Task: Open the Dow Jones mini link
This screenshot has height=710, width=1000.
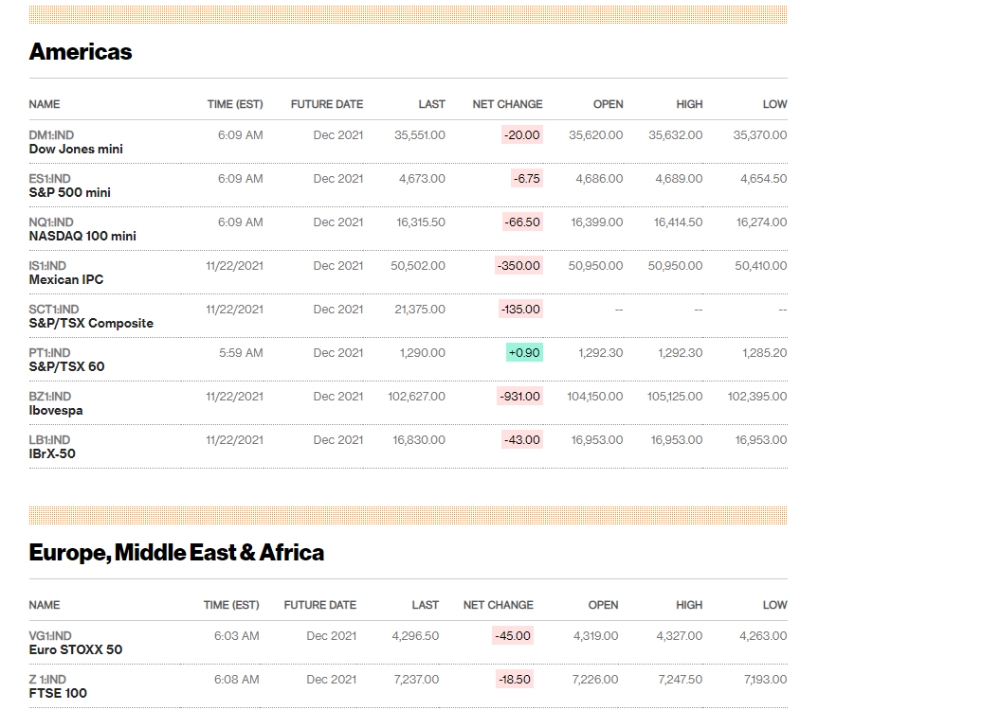Action: pyautogui.click(x=76, y=149)
